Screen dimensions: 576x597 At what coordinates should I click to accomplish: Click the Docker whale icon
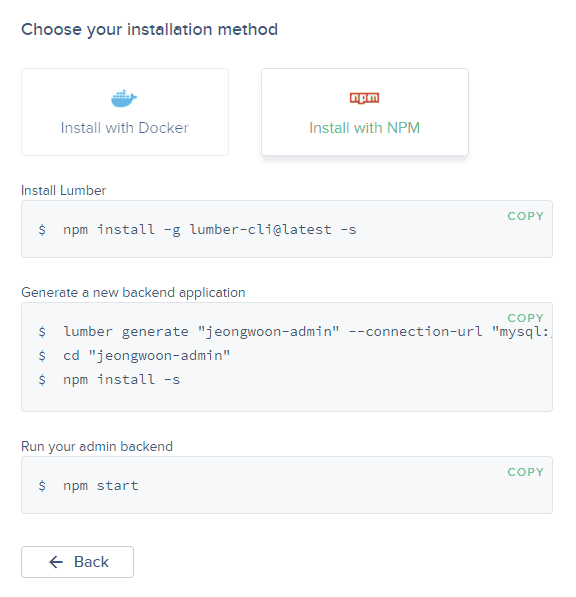[124, 99]
